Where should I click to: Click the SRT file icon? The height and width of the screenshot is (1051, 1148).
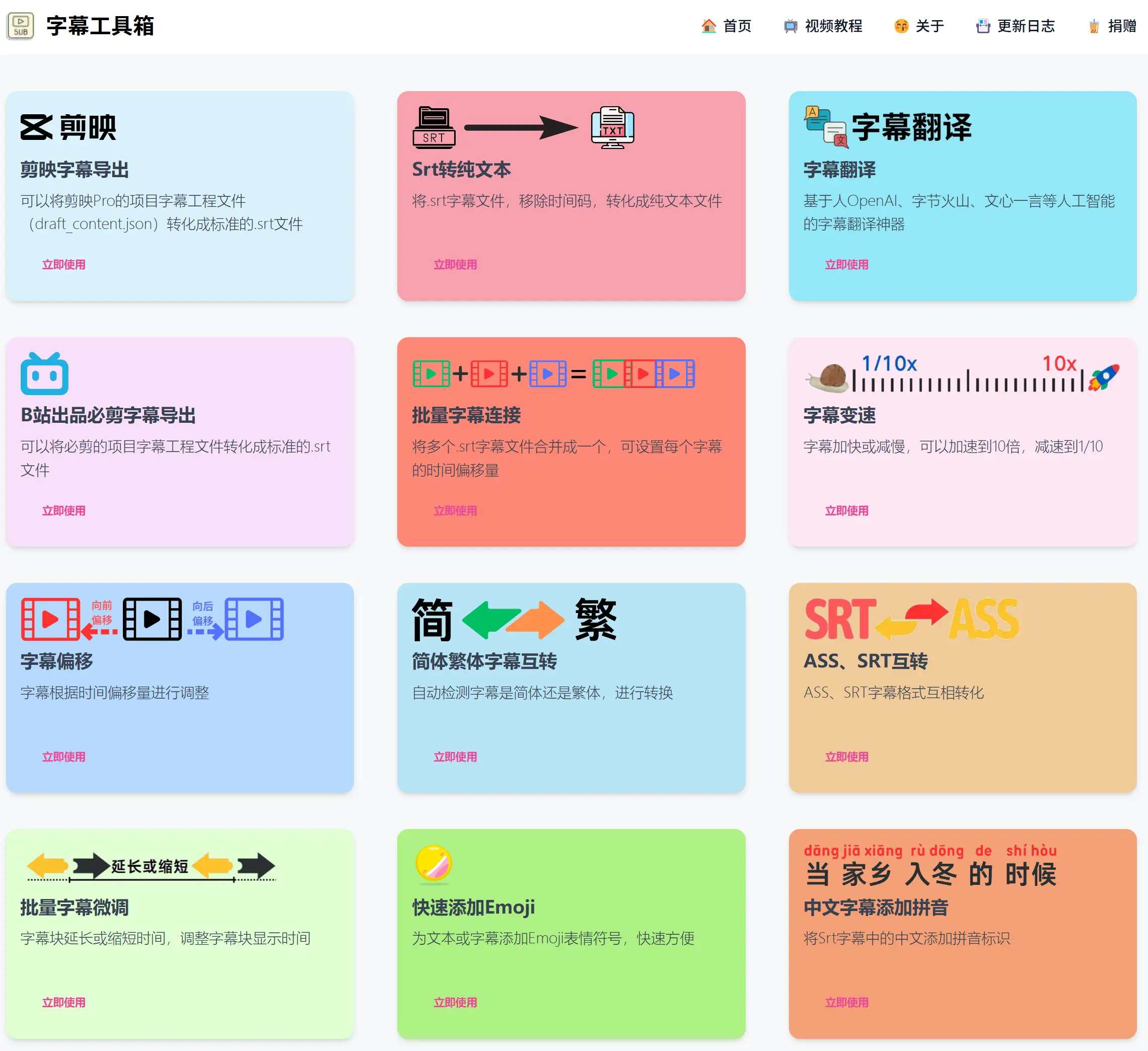point(434,127)
